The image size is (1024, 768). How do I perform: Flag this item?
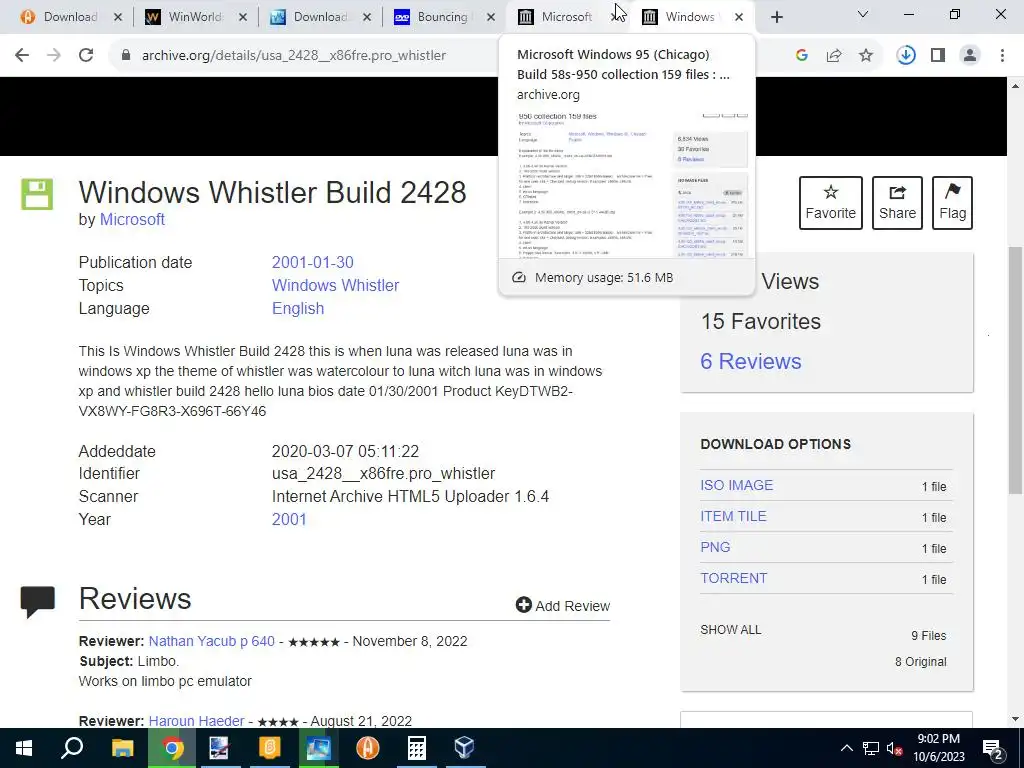952,202
